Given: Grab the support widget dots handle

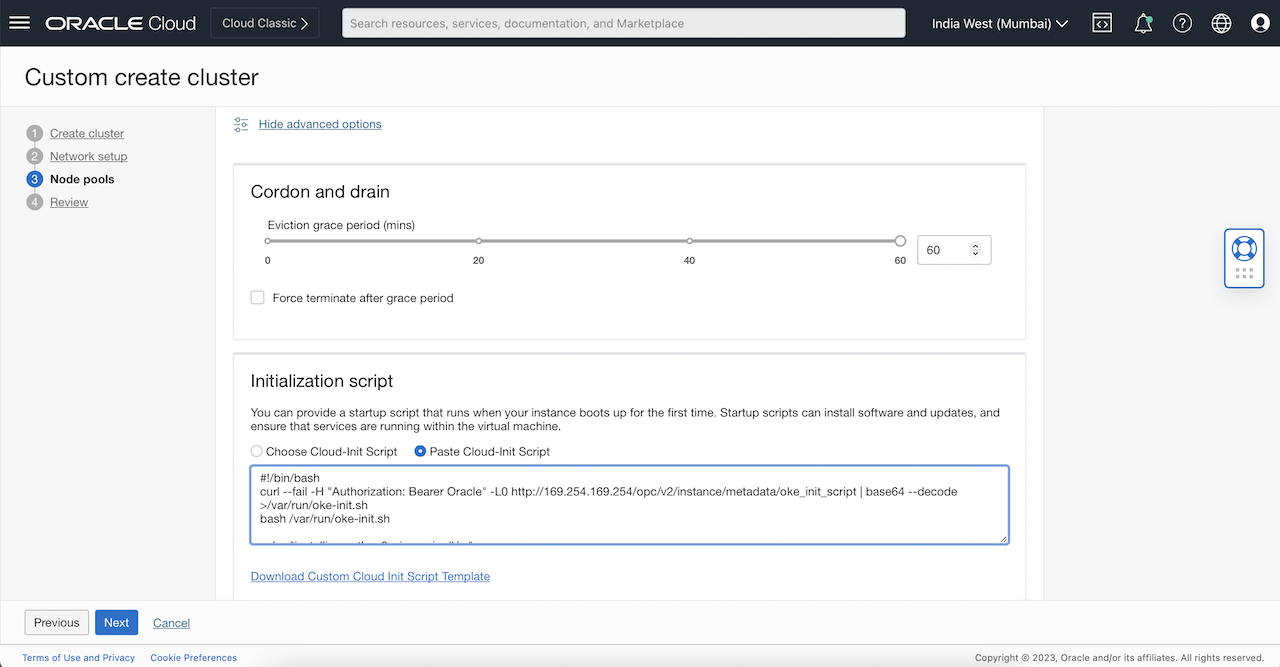Looking at the screenshot, I should [1244, 273].
